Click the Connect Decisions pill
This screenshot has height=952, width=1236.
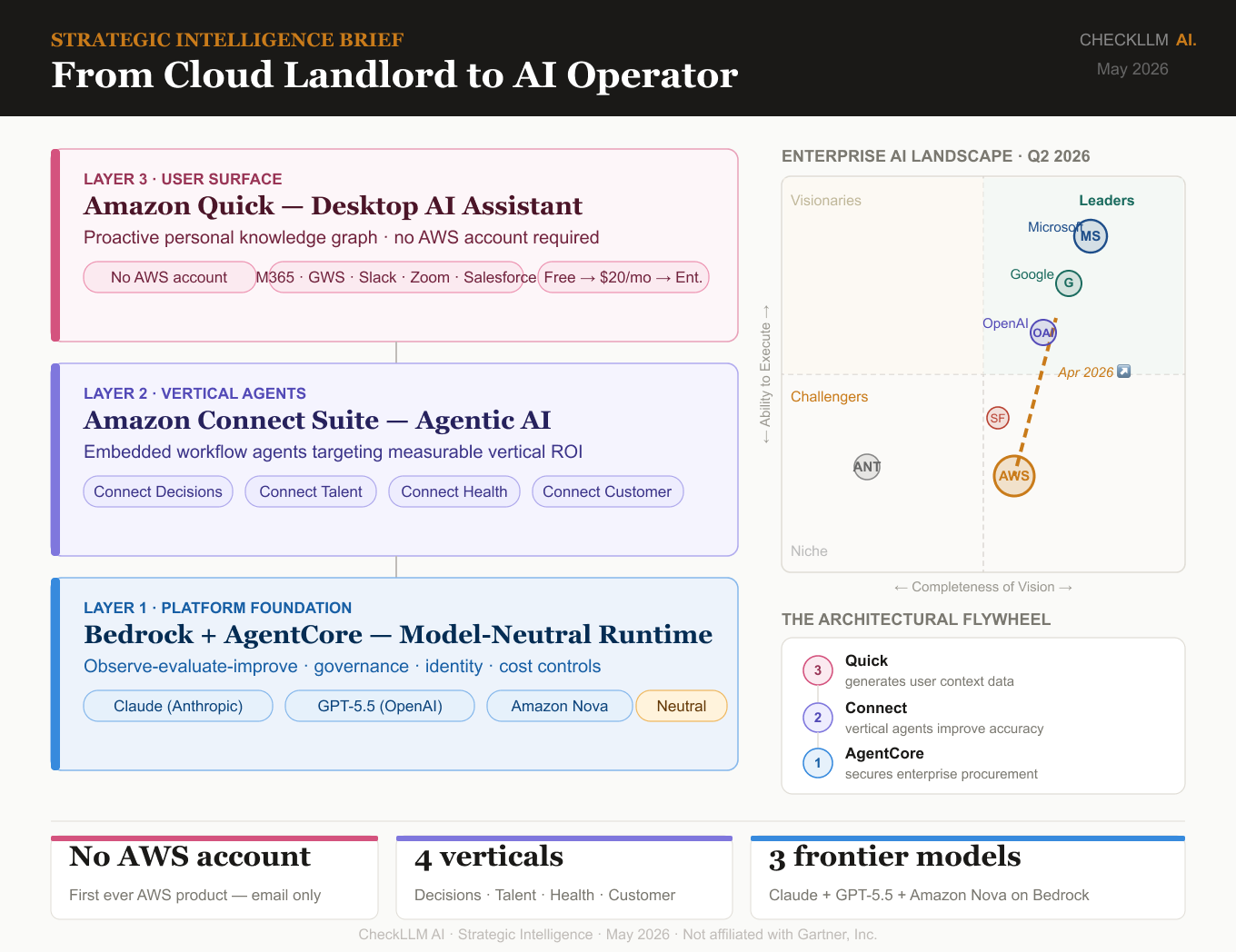tap(158, 491)
